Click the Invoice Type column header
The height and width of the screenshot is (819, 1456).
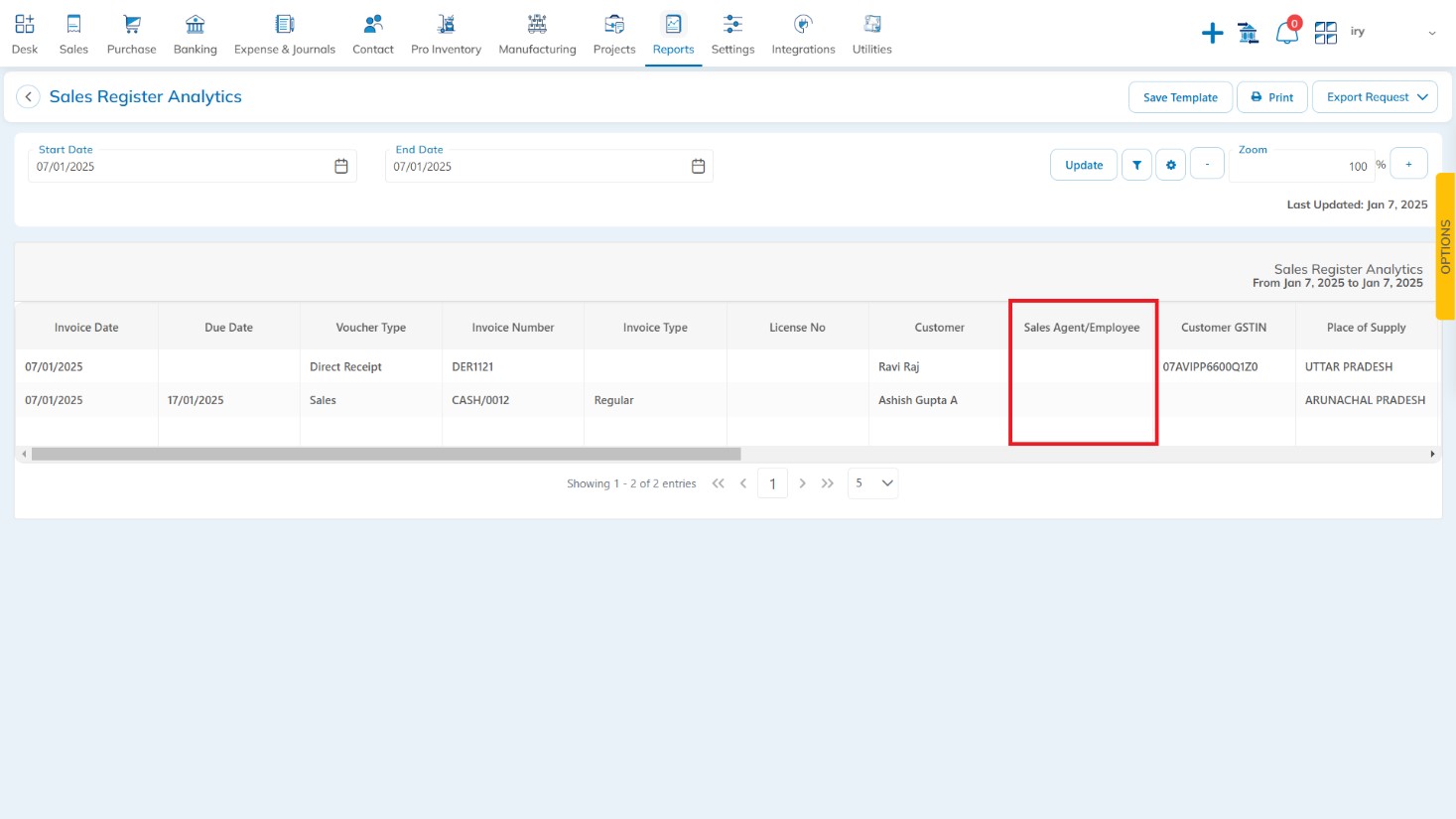click(655, 328)
